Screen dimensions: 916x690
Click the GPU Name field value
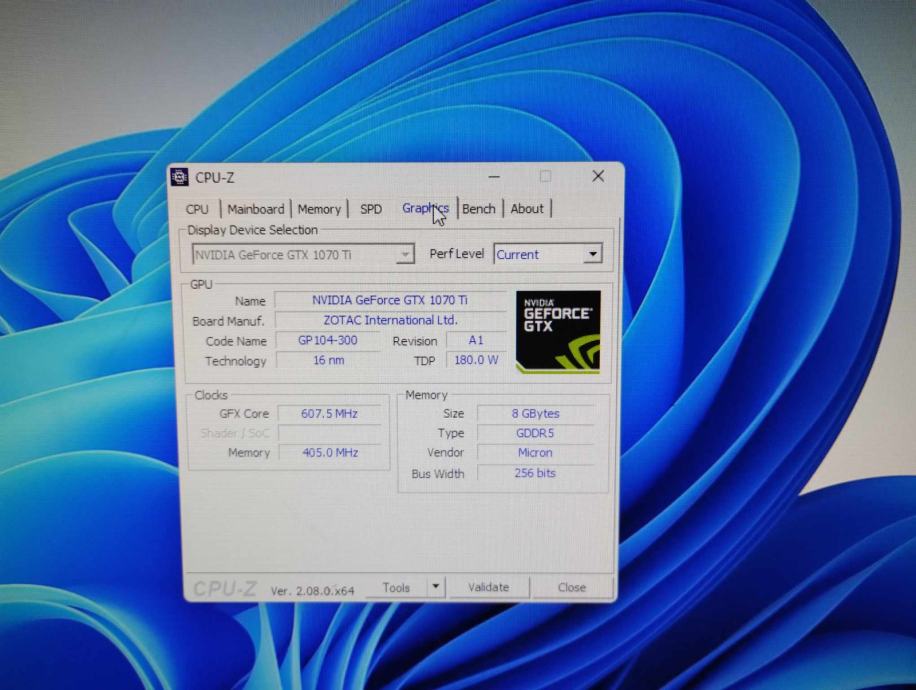click(x=390, y=300)
